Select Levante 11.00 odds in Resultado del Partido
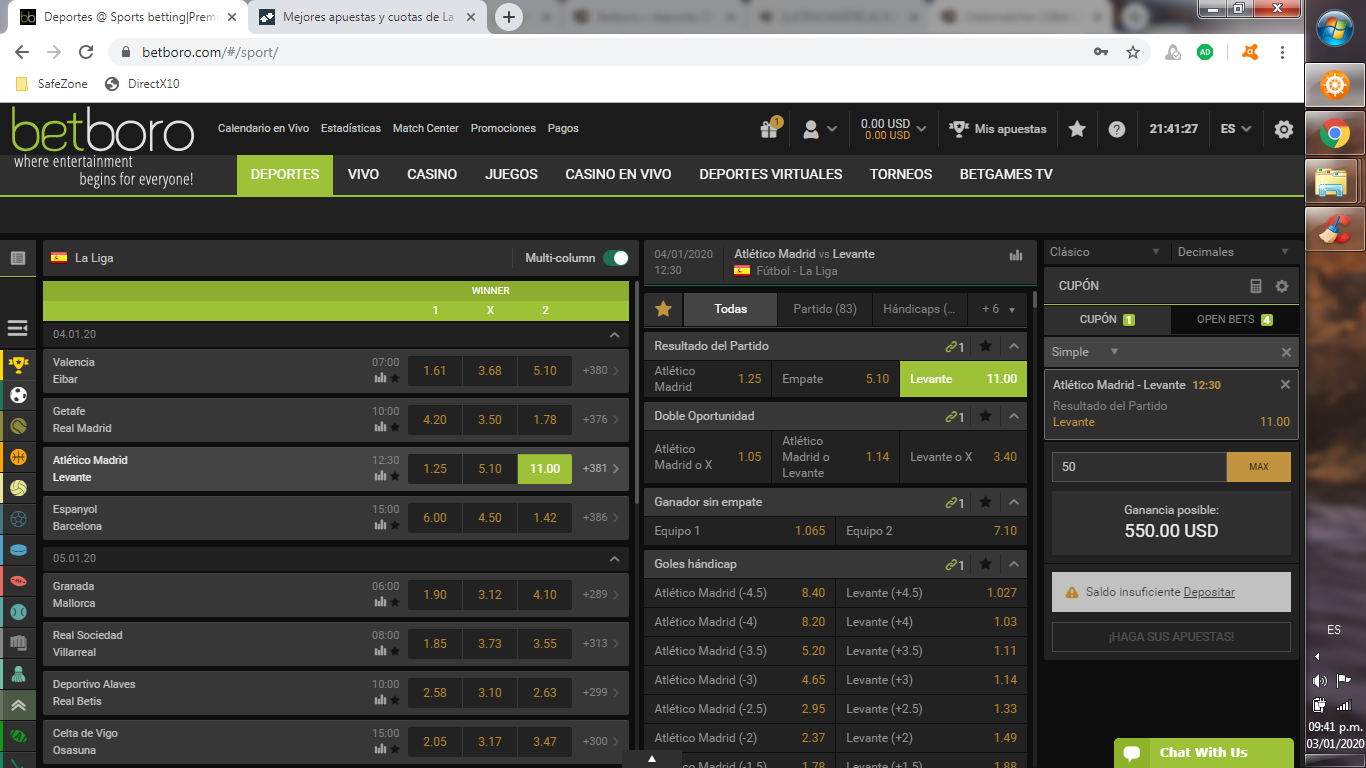 click(963, 379)
